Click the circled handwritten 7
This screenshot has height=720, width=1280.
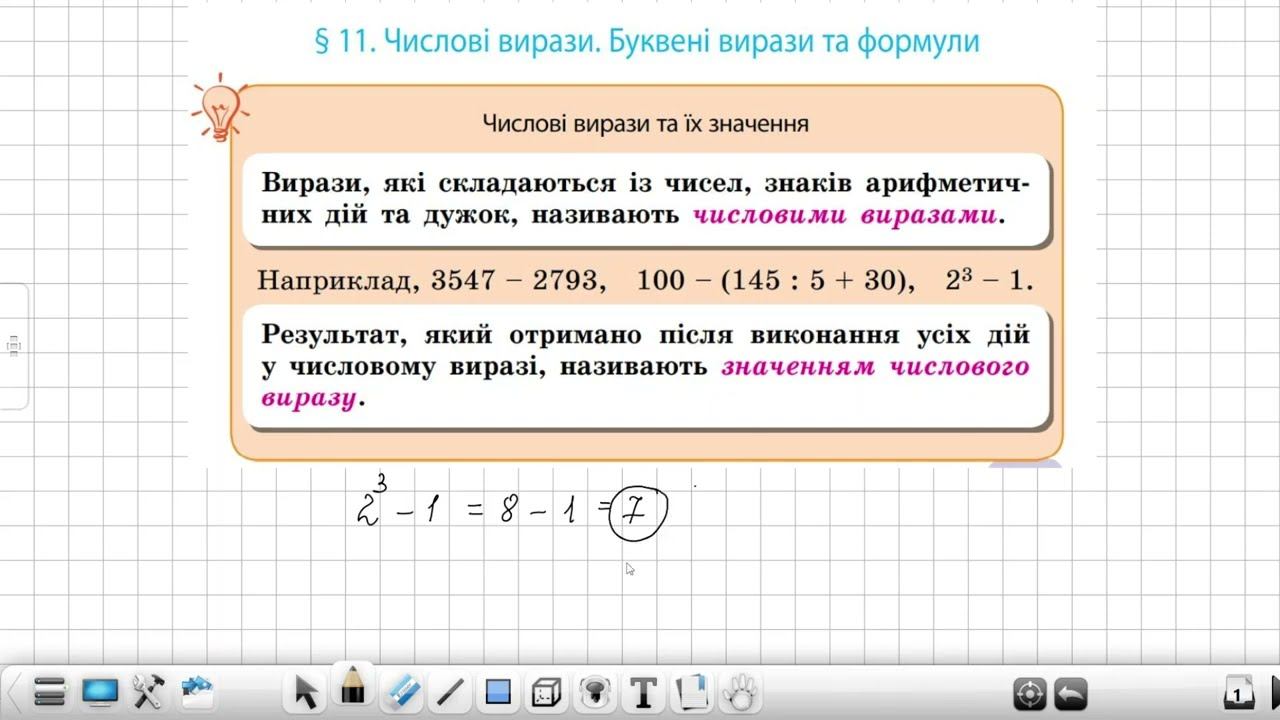tap(638, 512)
